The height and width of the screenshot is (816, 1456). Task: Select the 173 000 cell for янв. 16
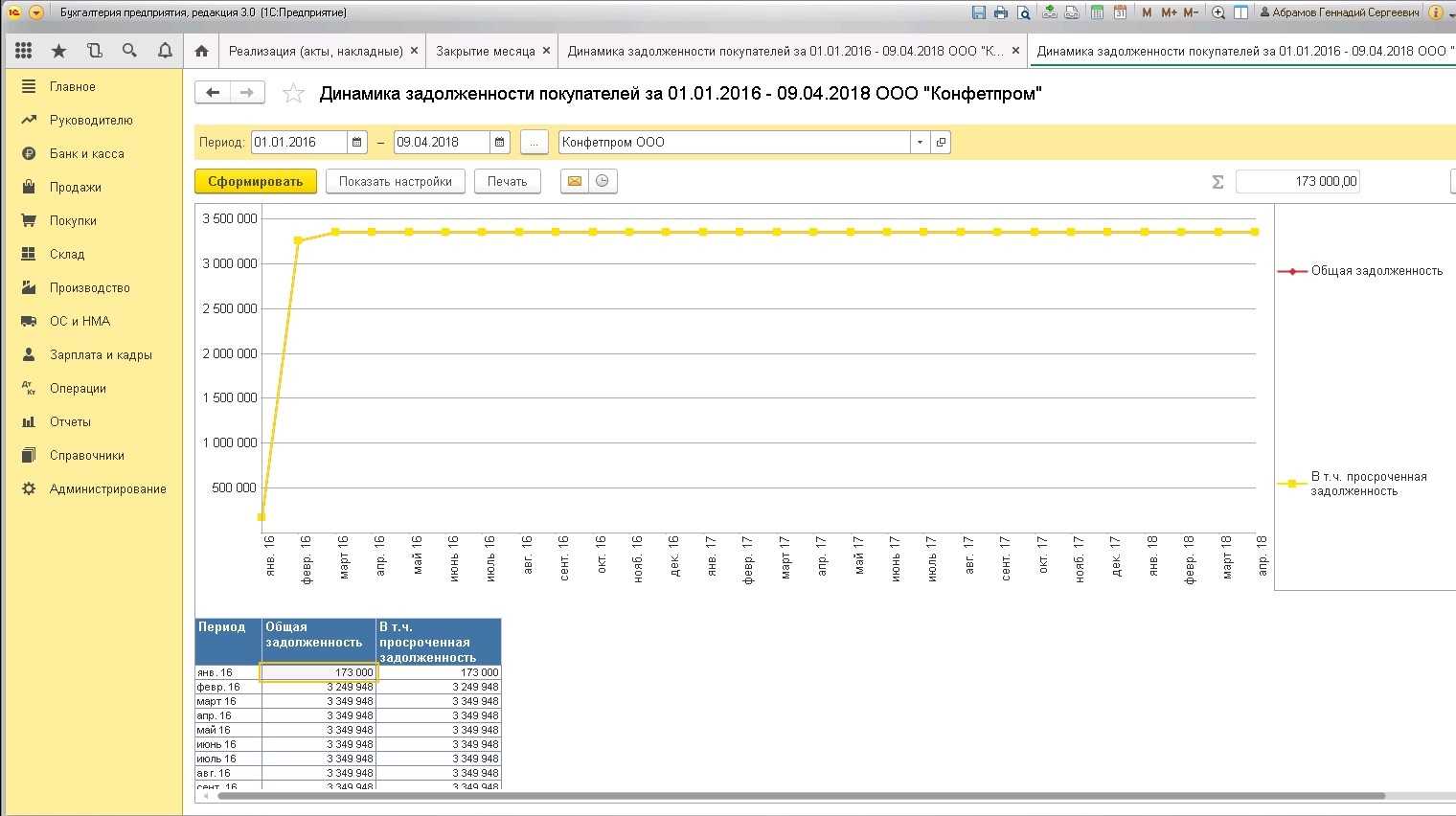pyautogui.click(x=319, y=672)
